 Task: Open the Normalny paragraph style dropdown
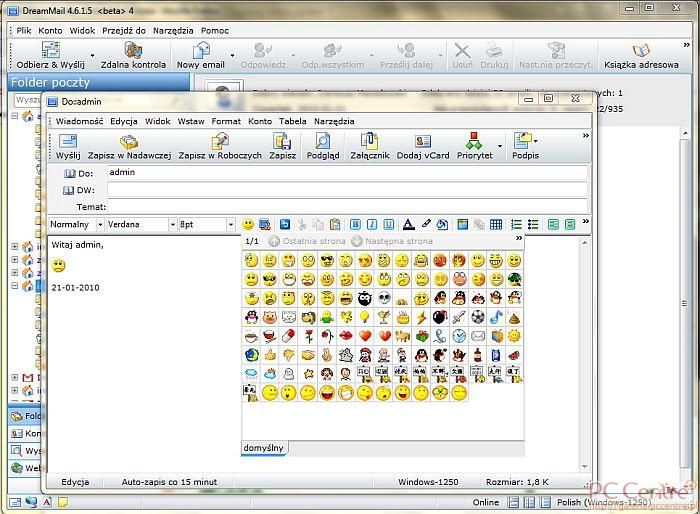tap(100, 225)
